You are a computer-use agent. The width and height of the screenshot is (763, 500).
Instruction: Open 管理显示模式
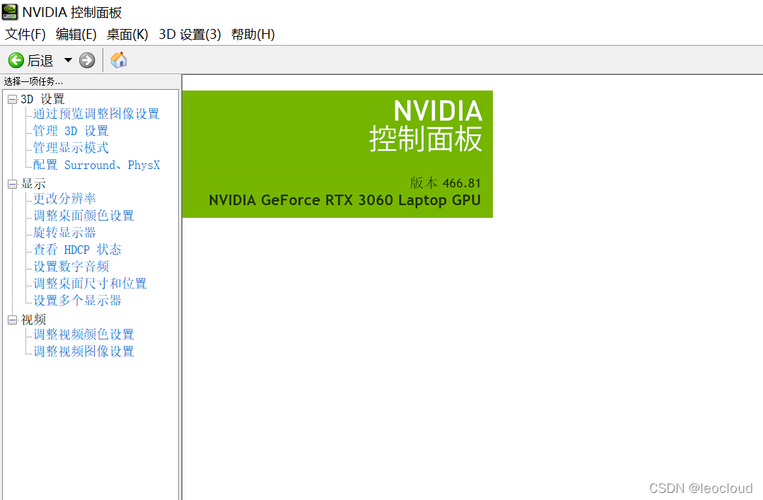pyautogui.click(x=71, y=148)
